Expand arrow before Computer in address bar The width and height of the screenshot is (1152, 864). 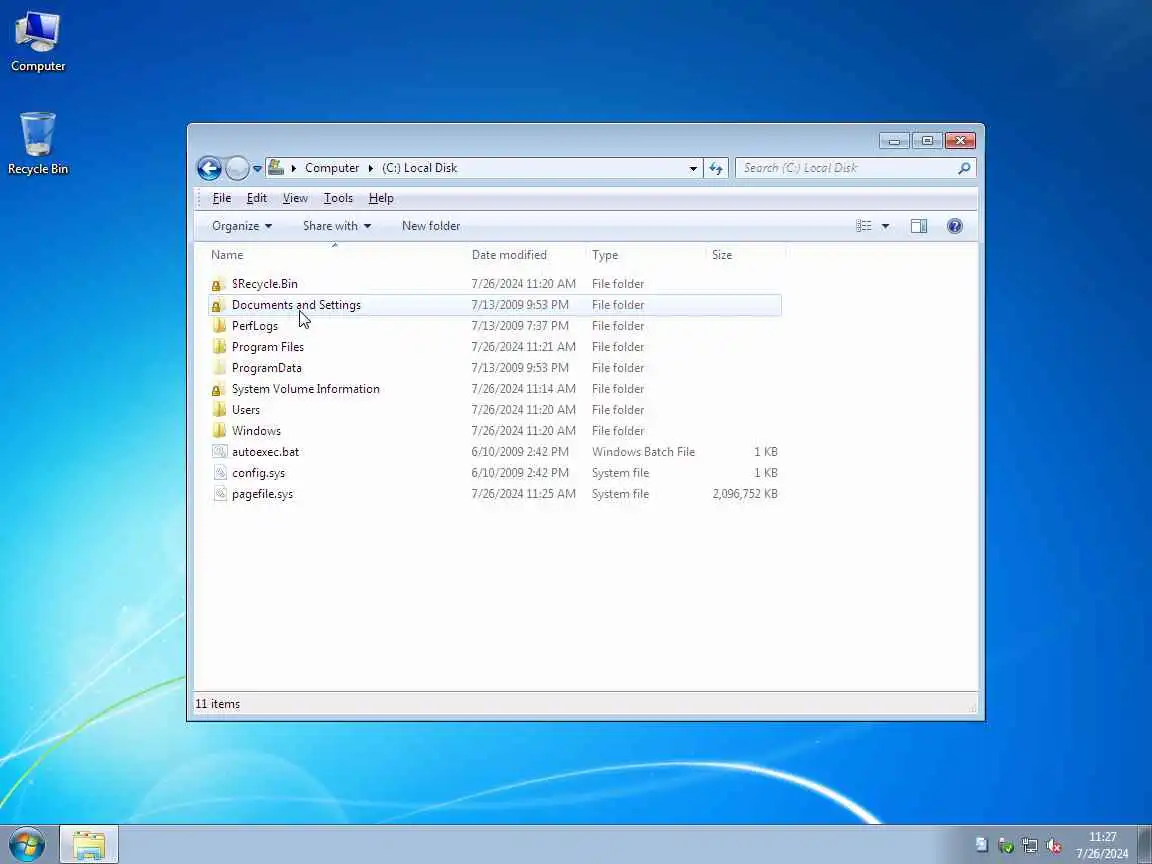pyautogui.click(x=294, y=168)
